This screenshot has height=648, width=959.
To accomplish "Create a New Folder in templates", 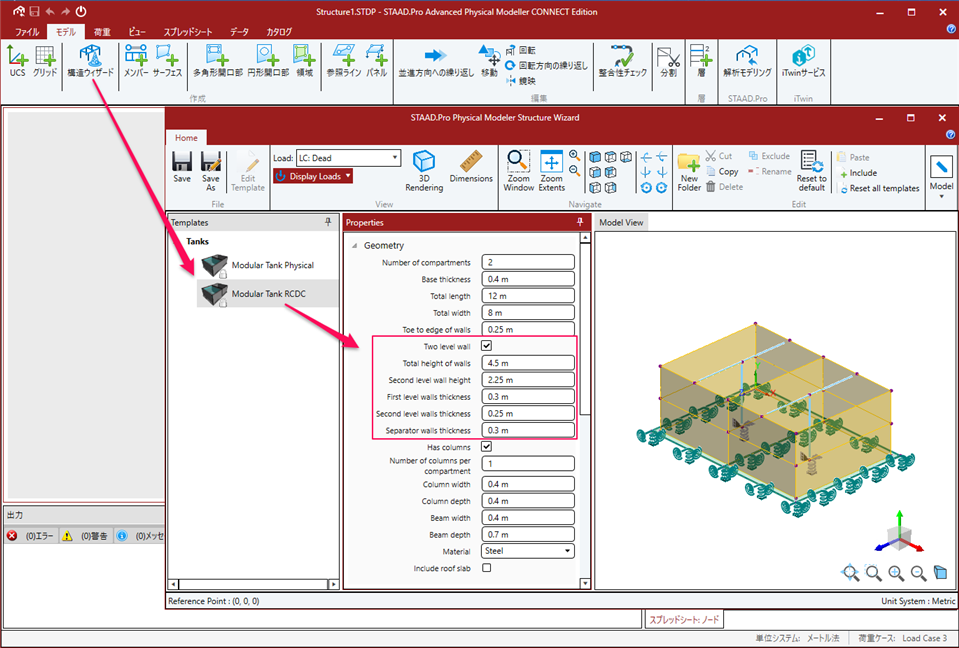I will [x=689, y=172].
